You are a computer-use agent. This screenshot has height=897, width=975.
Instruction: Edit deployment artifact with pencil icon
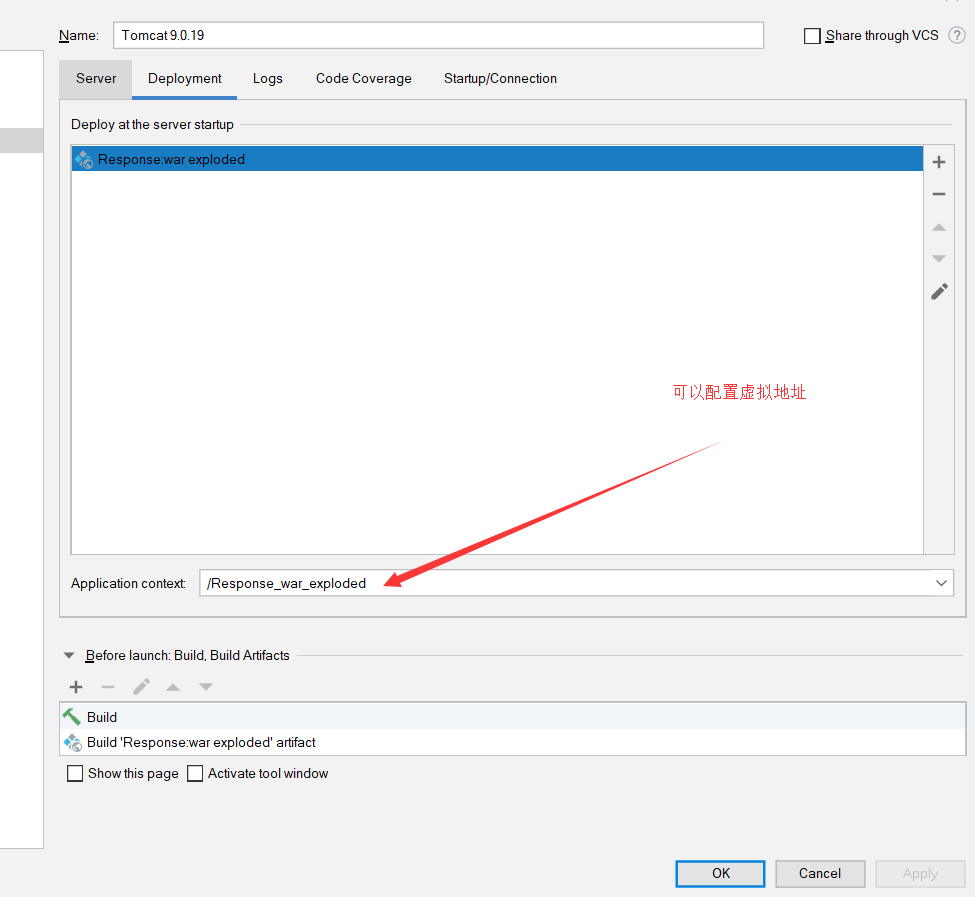click(x=939, y=292)
